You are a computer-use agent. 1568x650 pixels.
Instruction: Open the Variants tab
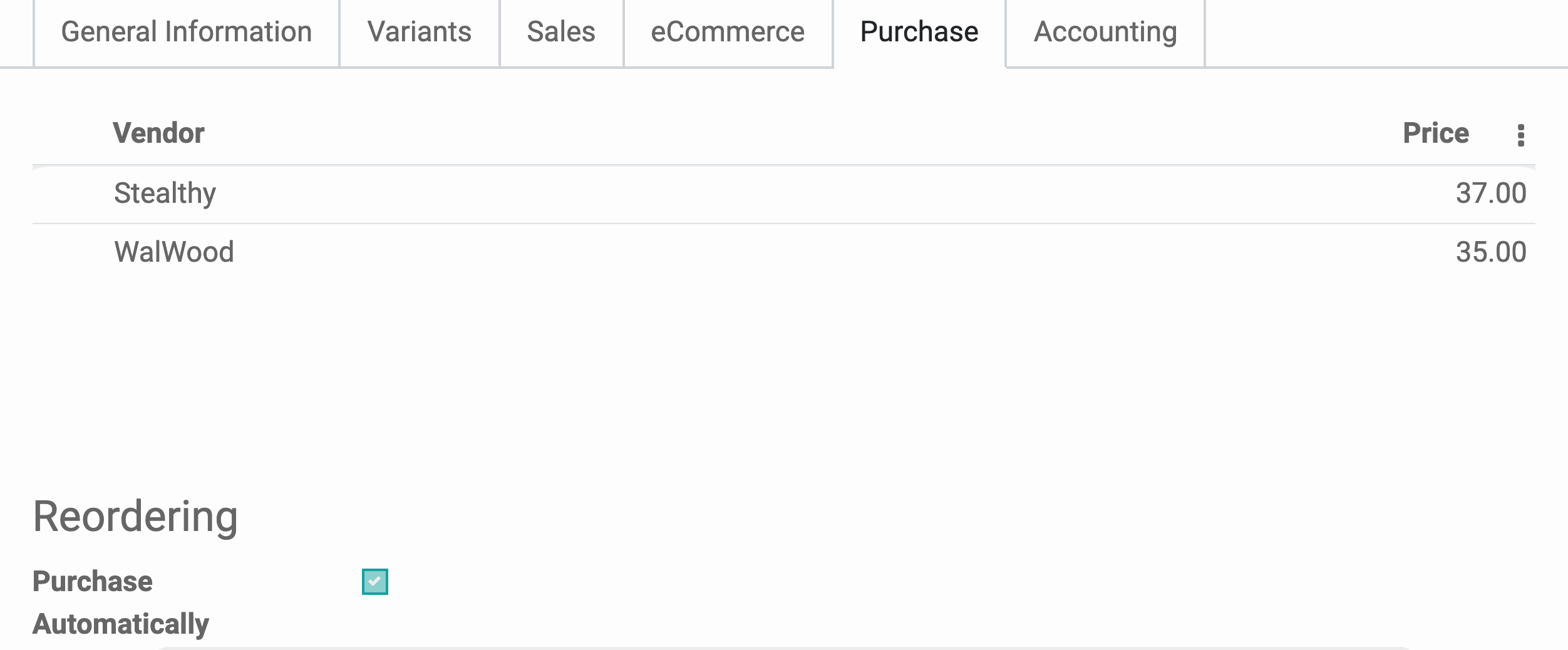pyautogui.click(x=419, y=32)
